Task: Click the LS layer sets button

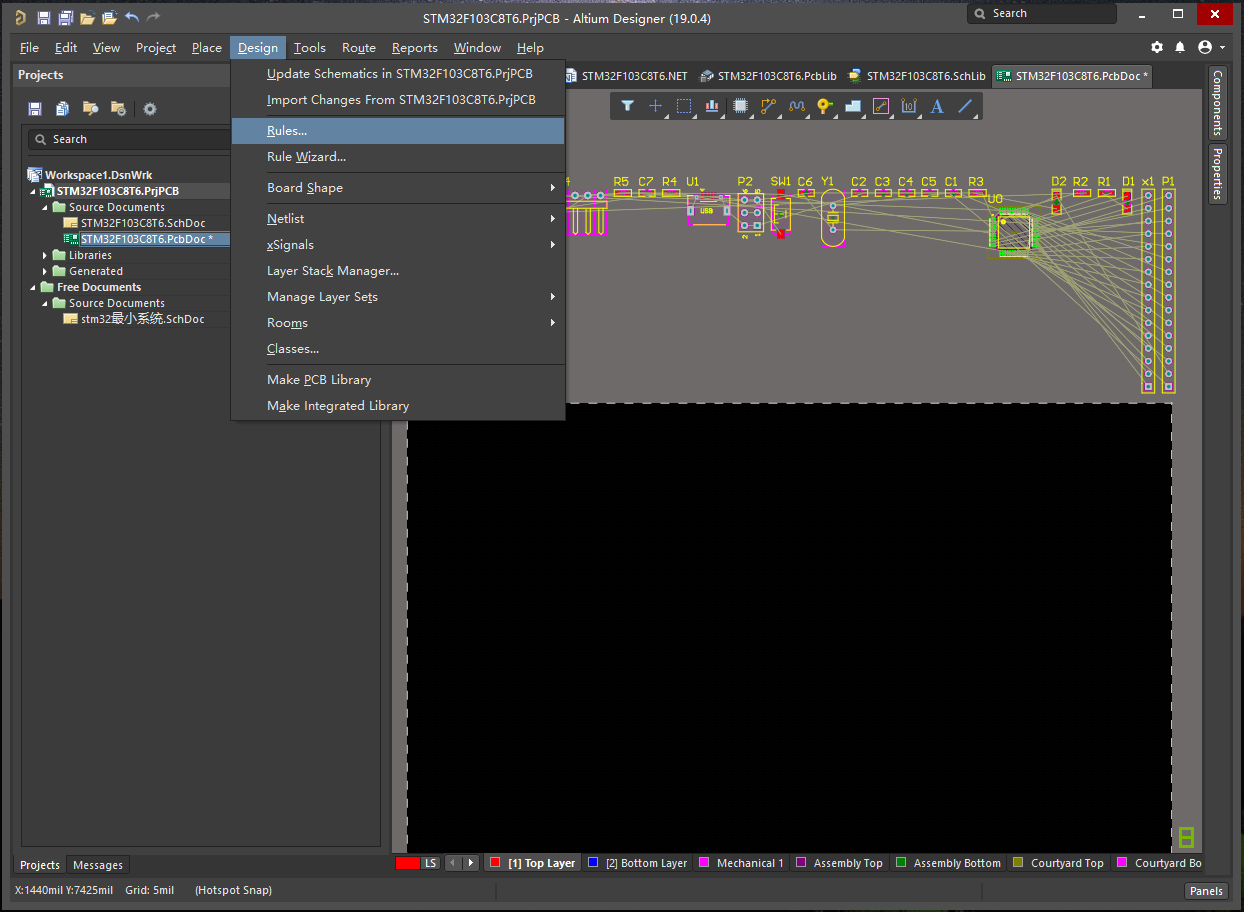Action: (430, 863)
